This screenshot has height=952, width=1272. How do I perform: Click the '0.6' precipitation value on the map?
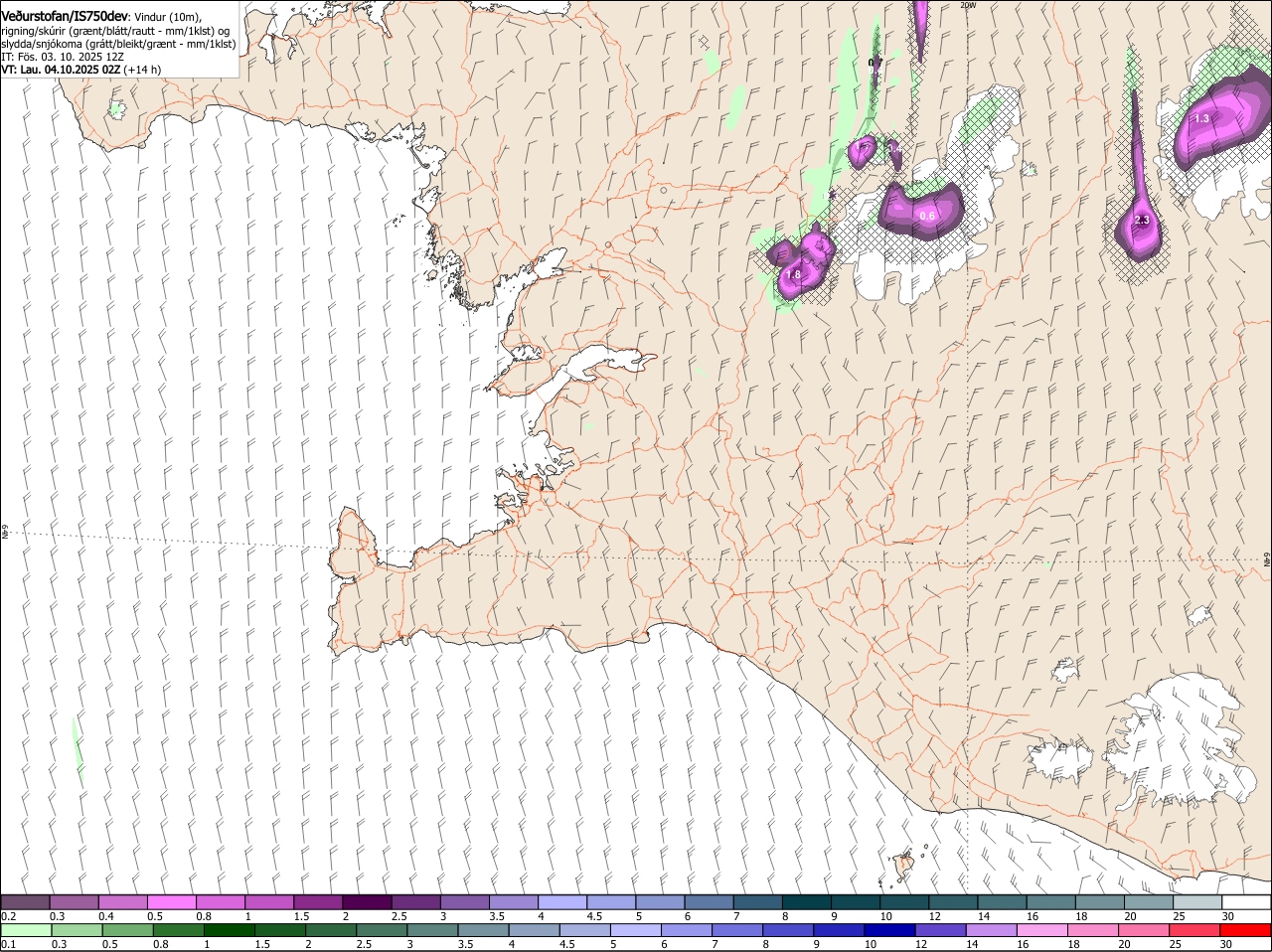927,216
